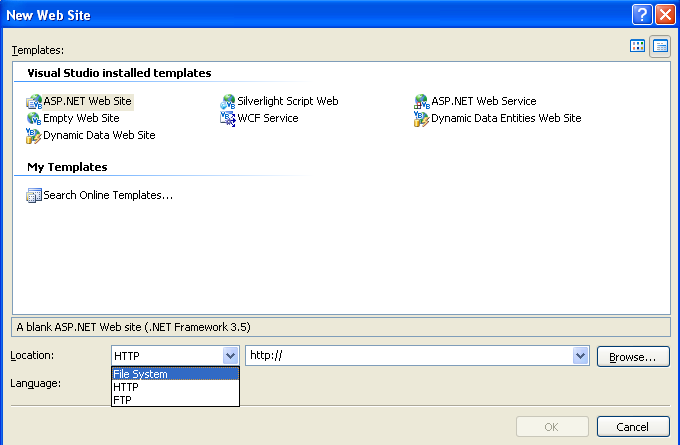Viewport: 680px width, 445px height.
Task: Close the New Web Site dialog
Action: click(666, 15)
